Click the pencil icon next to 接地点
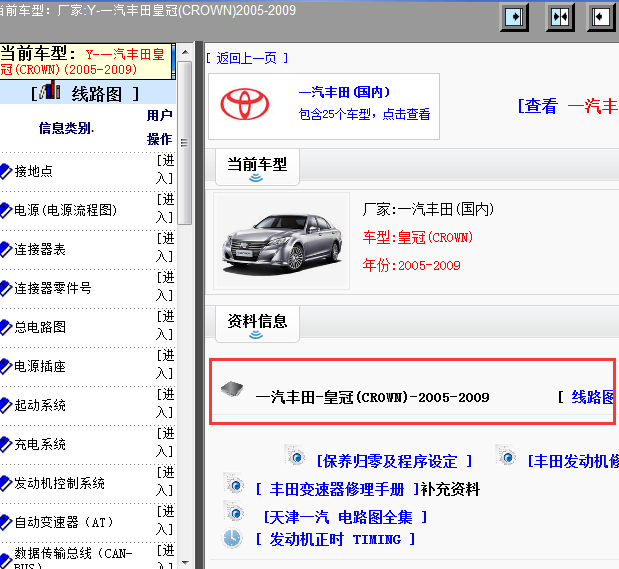Viewport: 619px width, 569px height. [x=6, y=171]
